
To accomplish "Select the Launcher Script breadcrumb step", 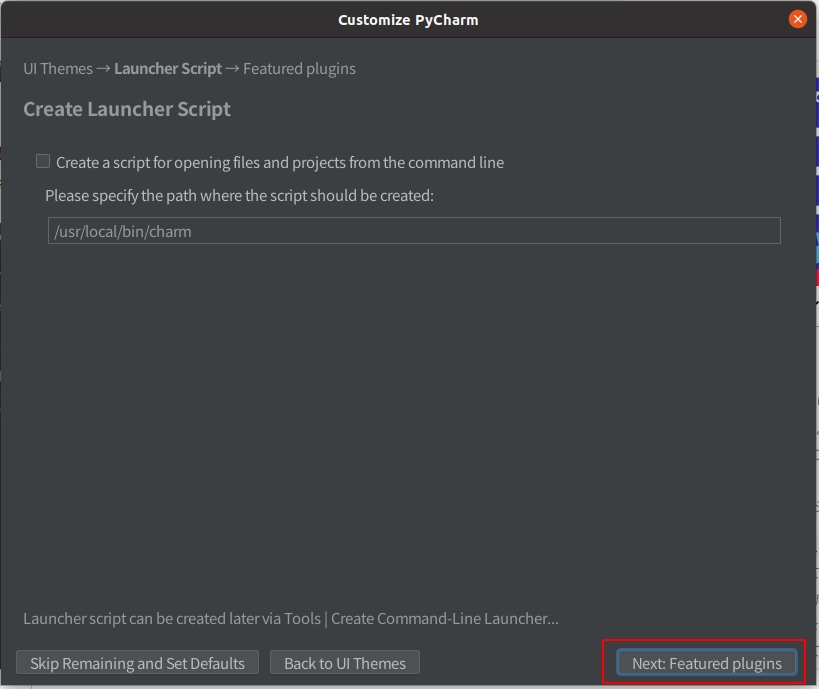I will pyautogui.click(x=168, y=69).
